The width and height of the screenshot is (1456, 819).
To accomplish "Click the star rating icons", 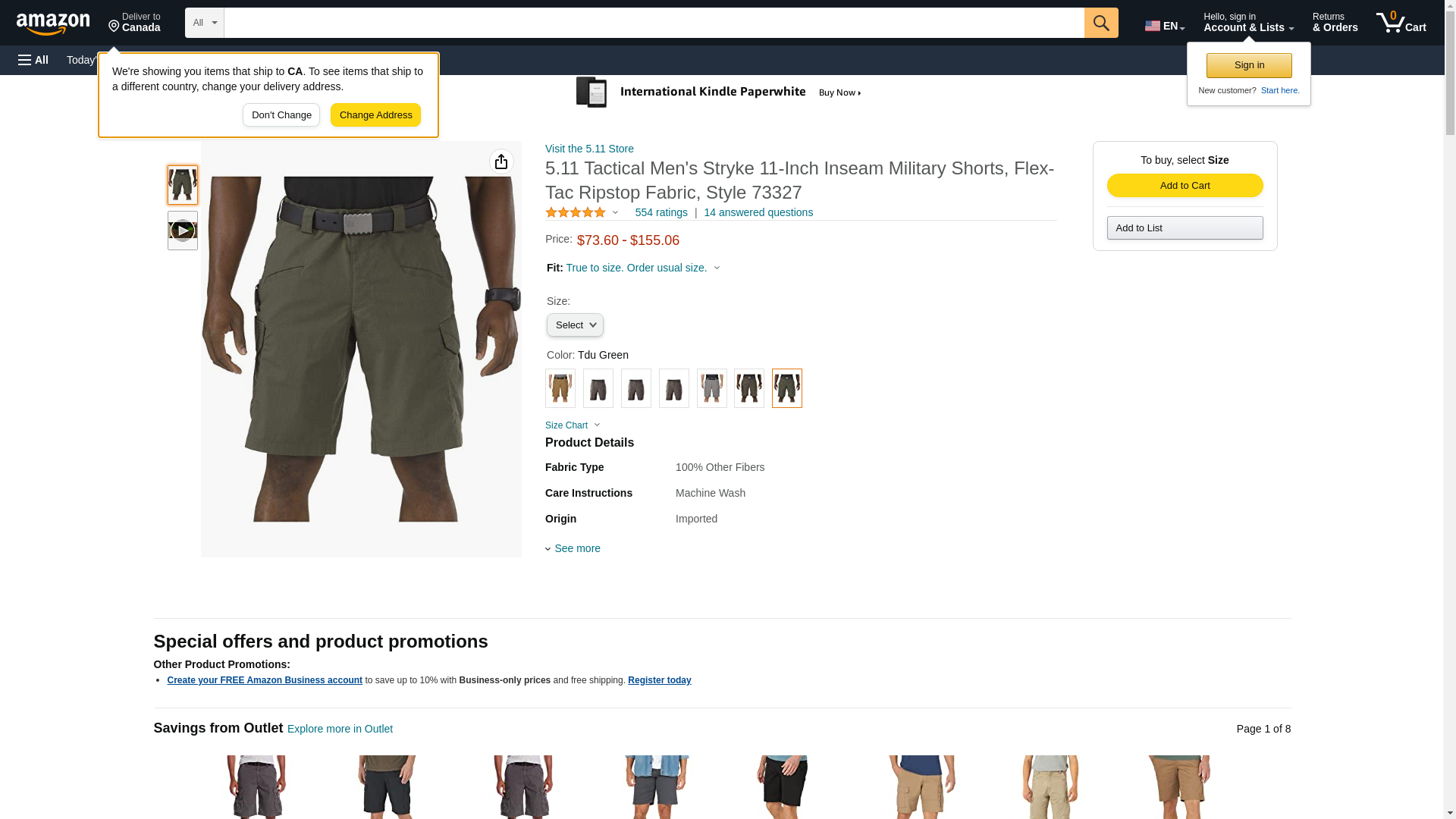I will tap(576, 213).
